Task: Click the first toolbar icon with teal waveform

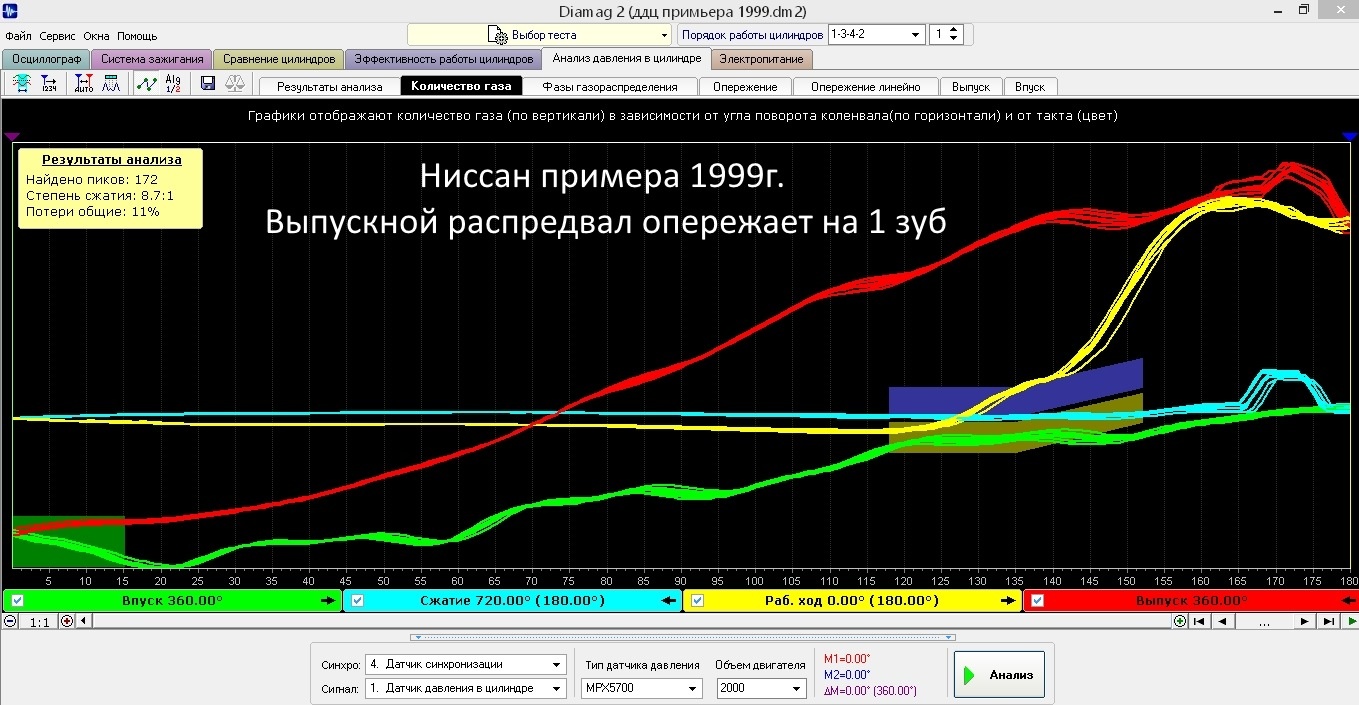Action: [x=22, y=84]
